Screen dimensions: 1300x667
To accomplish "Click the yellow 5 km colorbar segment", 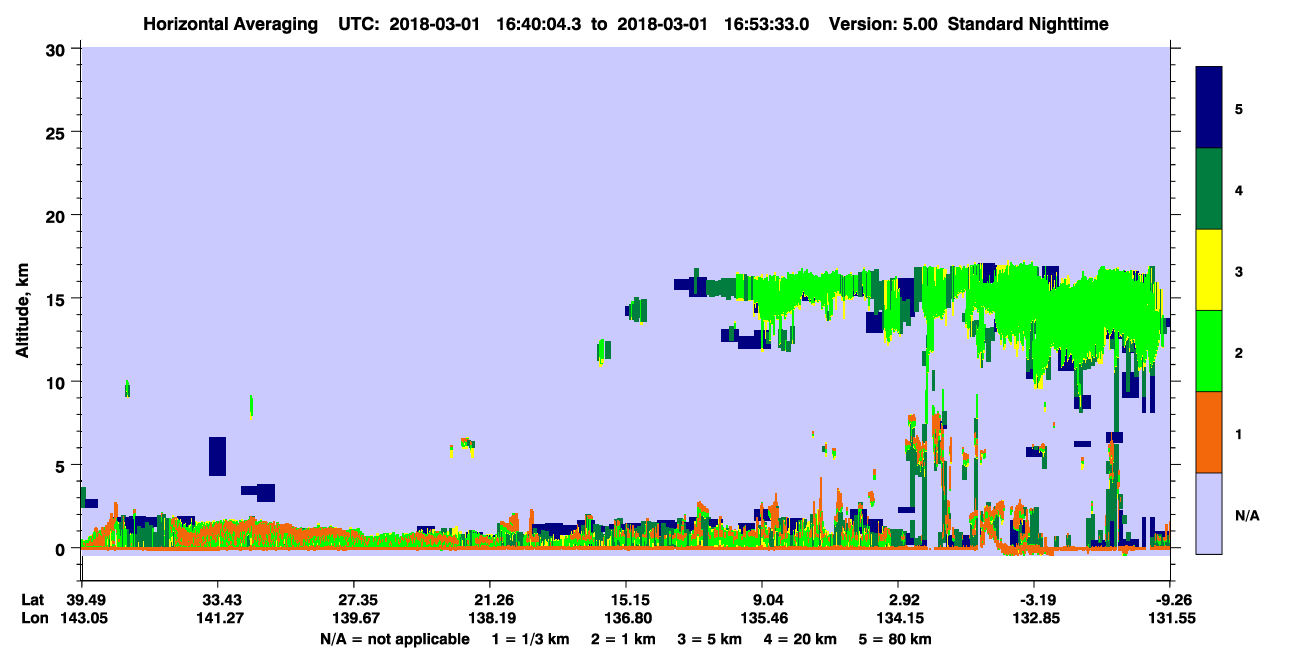I will tap(1209, 270).
